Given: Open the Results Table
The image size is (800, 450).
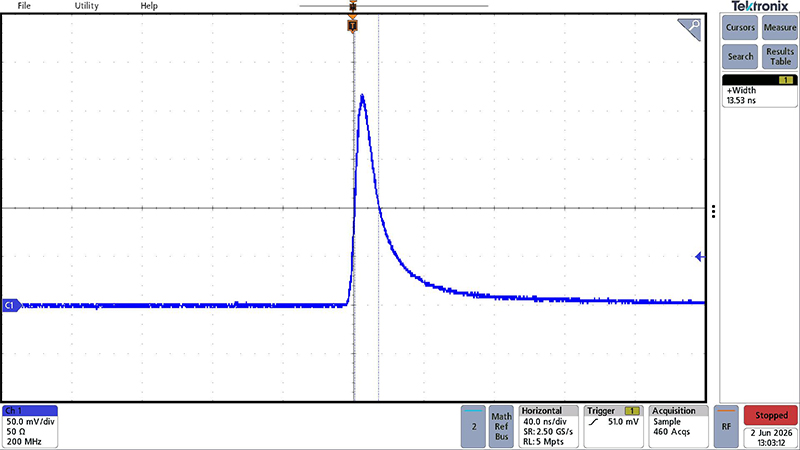Looking at the screenshot, I should click(780, 57).
